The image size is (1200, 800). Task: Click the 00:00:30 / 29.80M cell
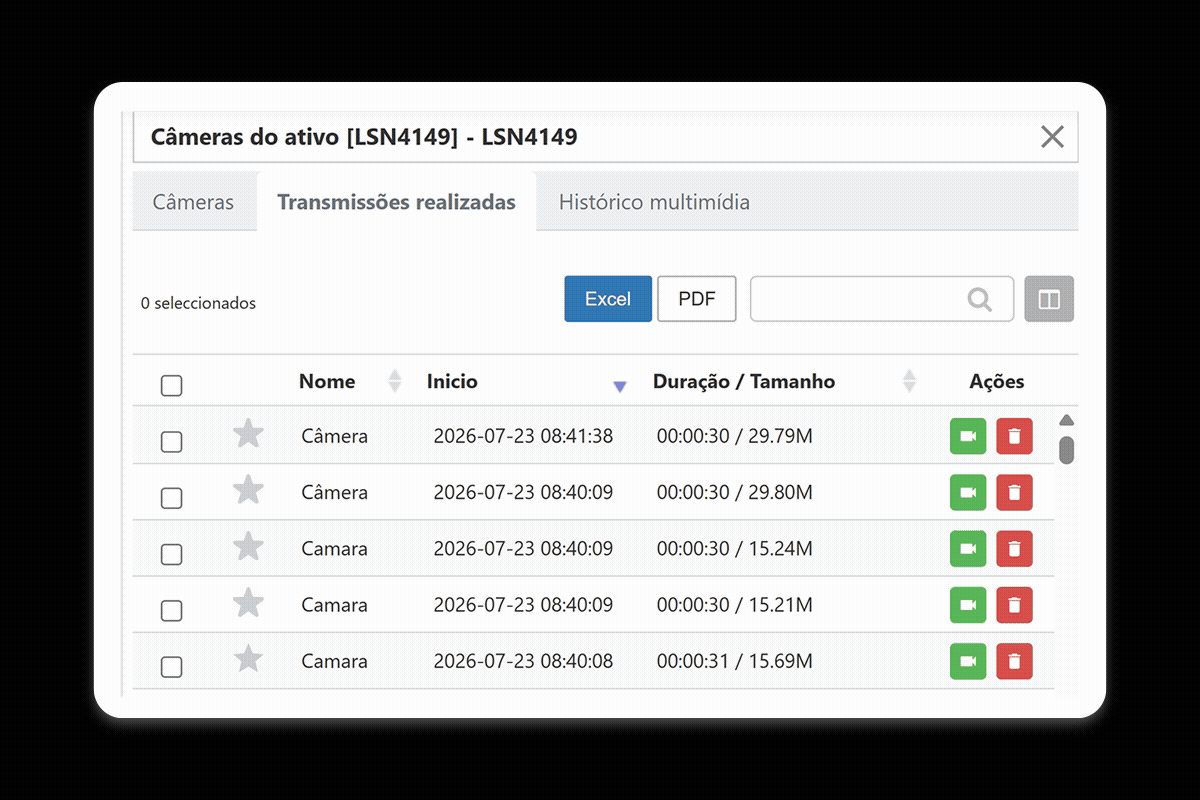pos(735,492)
